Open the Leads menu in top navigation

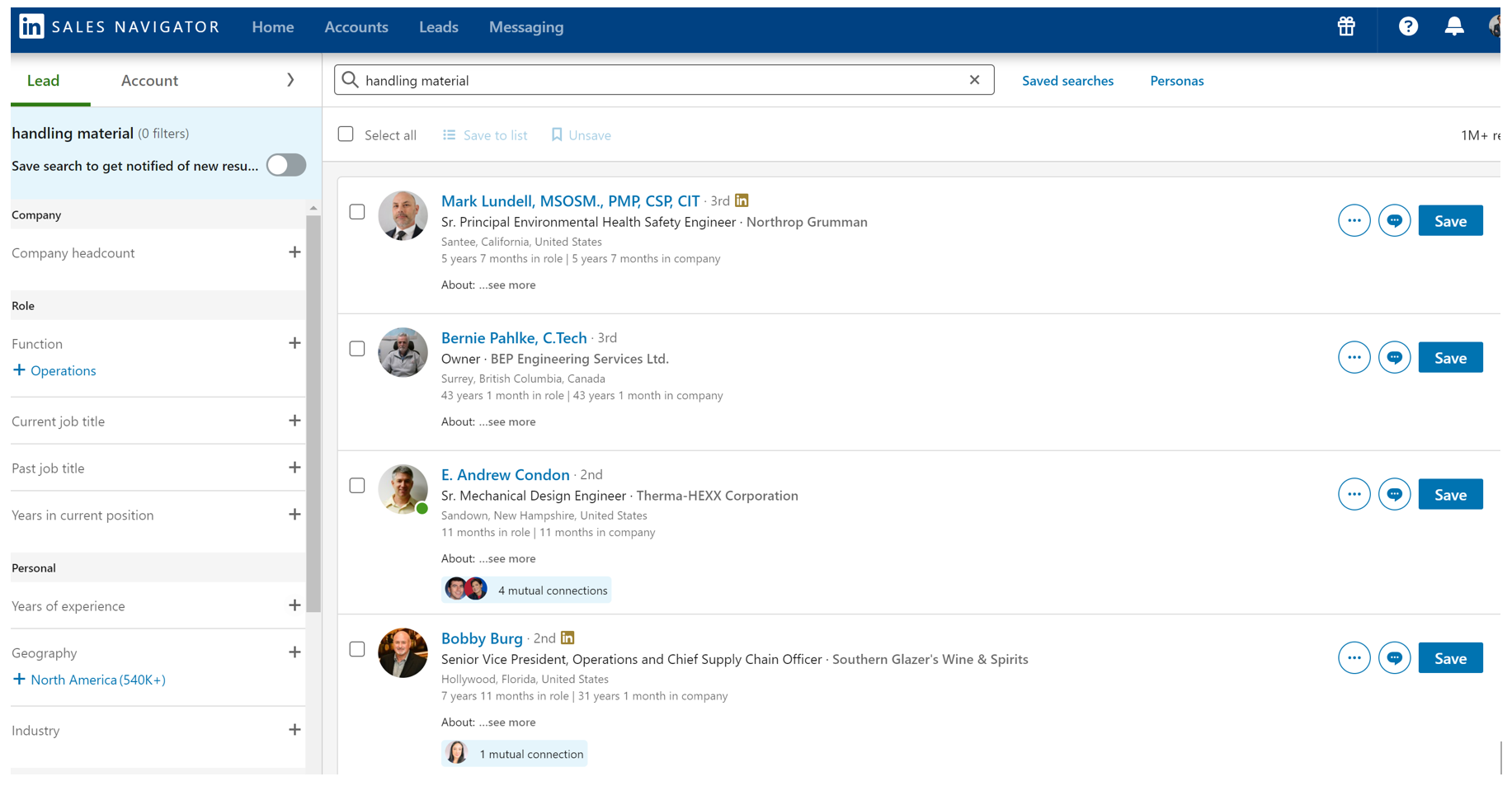pyautogui.click(x=438, y=27)
